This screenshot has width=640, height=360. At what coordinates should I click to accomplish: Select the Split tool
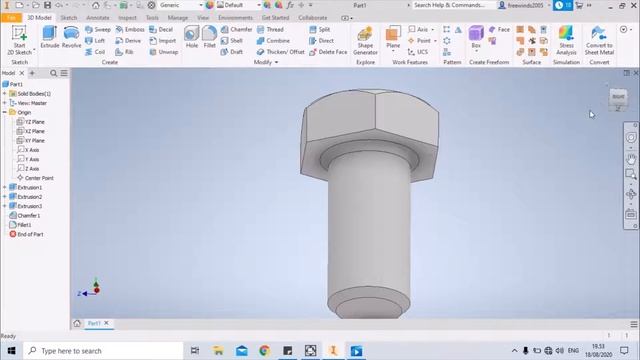point(320,29)
